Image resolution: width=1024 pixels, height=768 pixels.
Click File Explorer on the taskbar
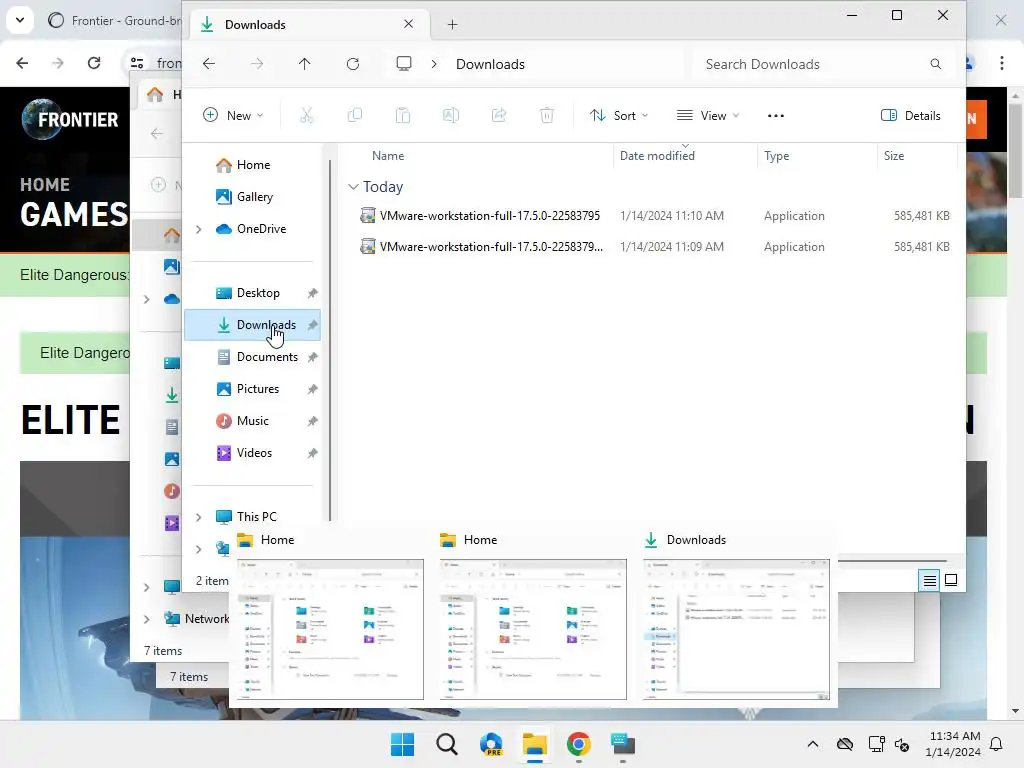pyautogui.click(x=535, y=744)
